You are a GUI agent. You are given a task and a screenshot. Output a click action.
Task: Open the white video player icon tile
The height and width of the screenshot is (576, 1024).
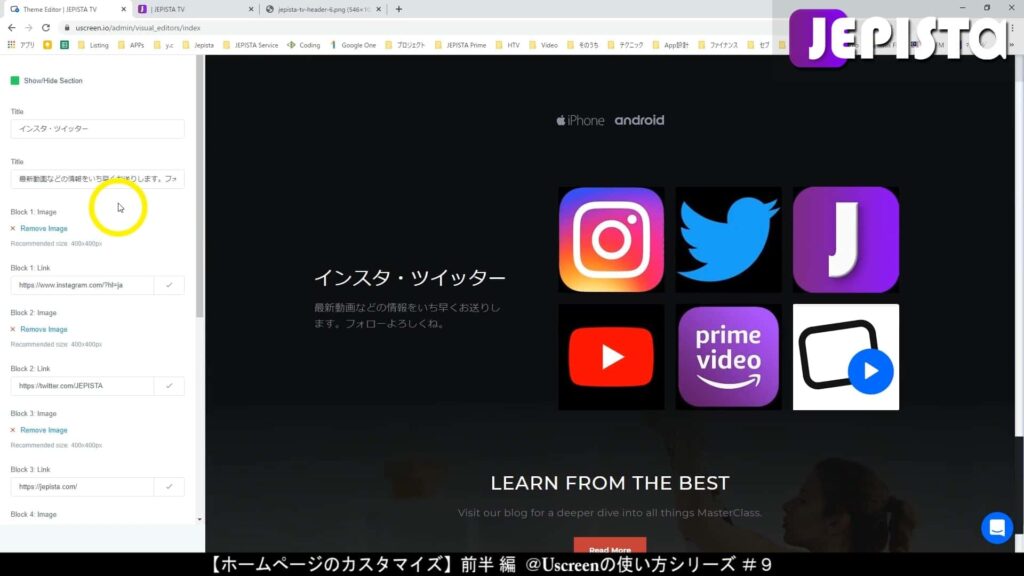tap(846, 357)
